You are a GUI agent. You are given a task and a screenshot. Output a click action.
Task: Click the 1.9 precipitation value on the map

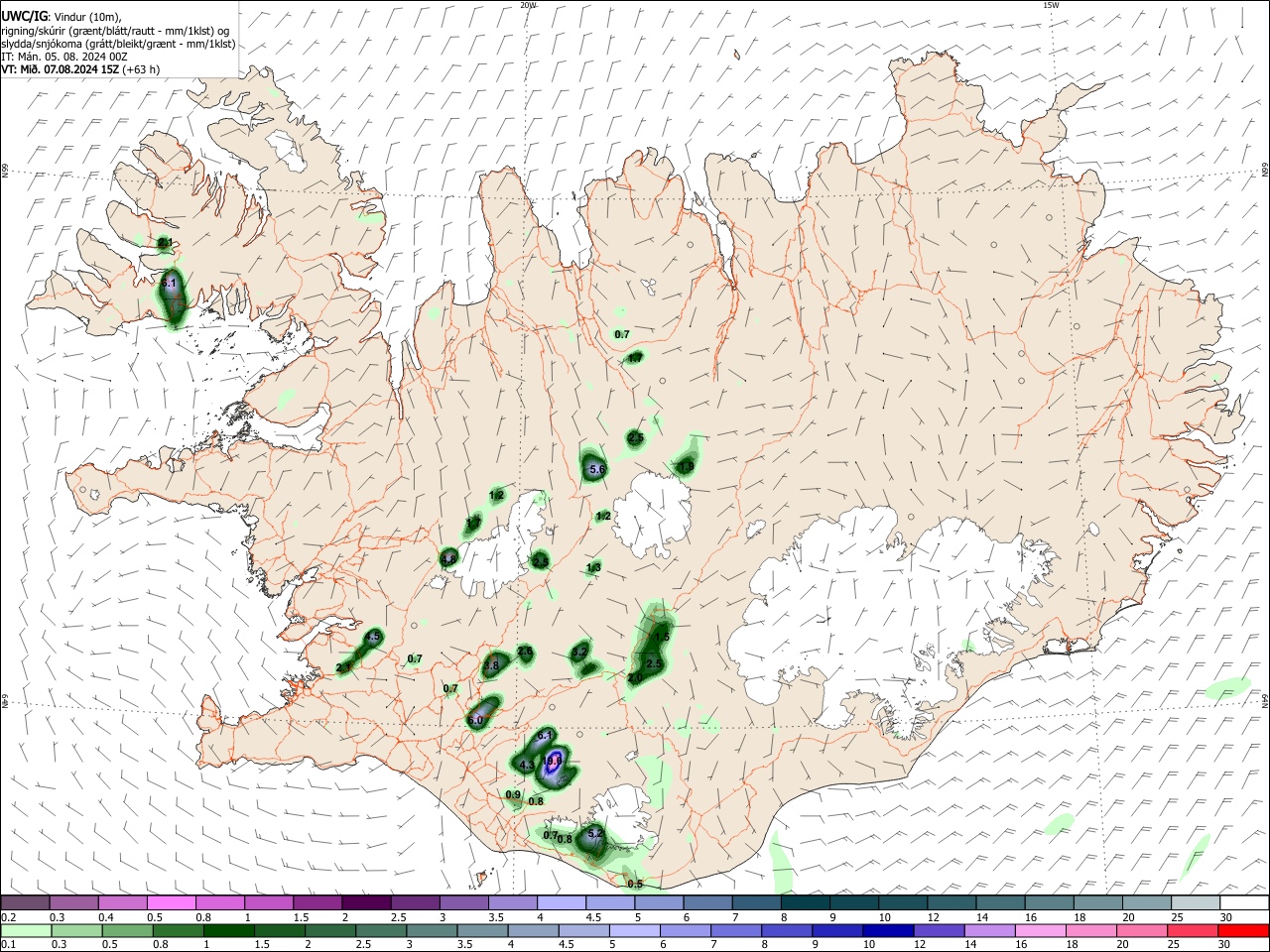[x=686, y=466]
